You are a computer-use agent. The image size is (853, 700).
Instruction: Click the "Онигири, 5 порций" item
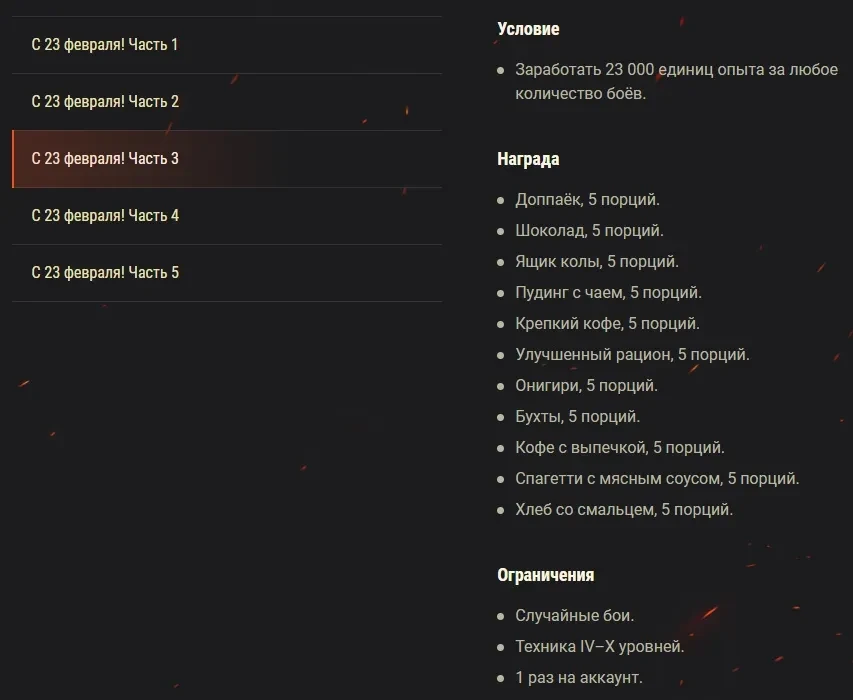coord(586,386)
